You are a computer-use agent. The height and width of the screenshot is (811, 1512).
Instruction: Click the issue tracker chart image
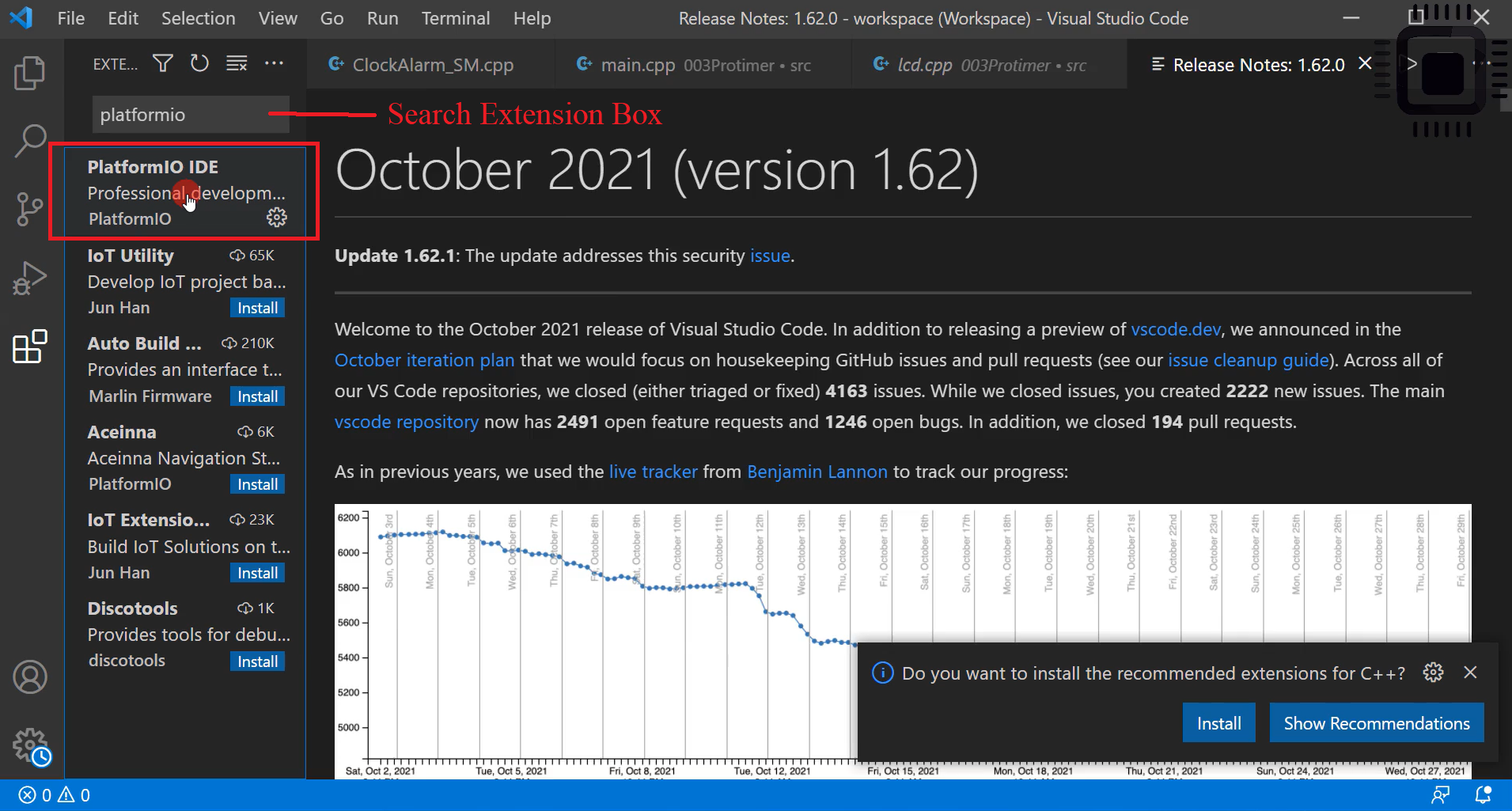[903, 641]
